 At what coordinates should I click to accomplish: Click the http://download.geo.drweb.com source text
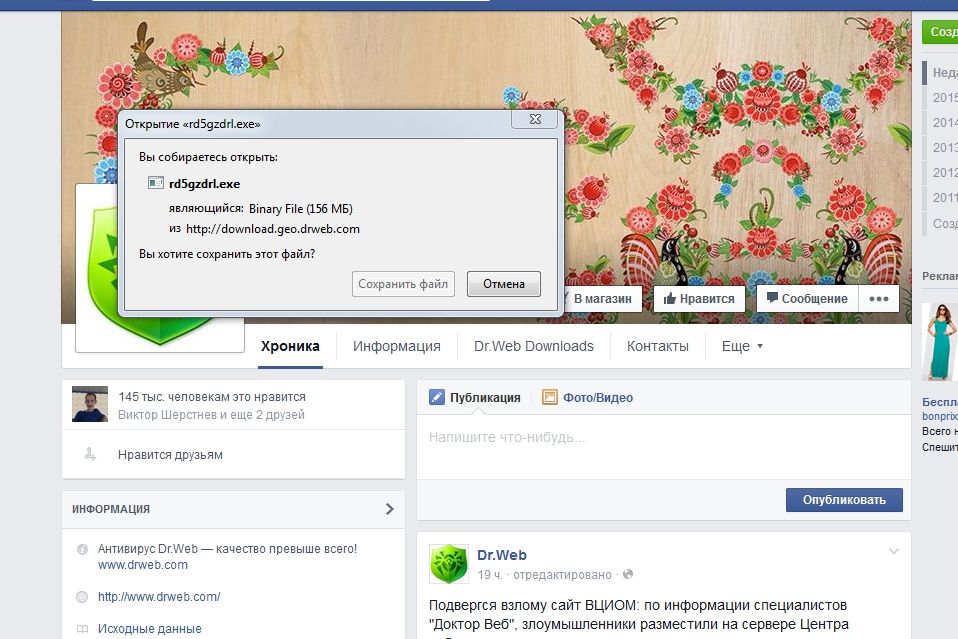(272, 229)
